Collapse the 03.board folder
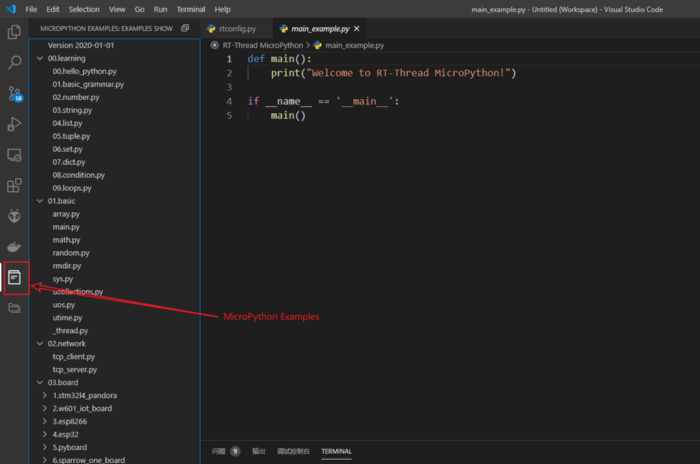 point(40,382)
